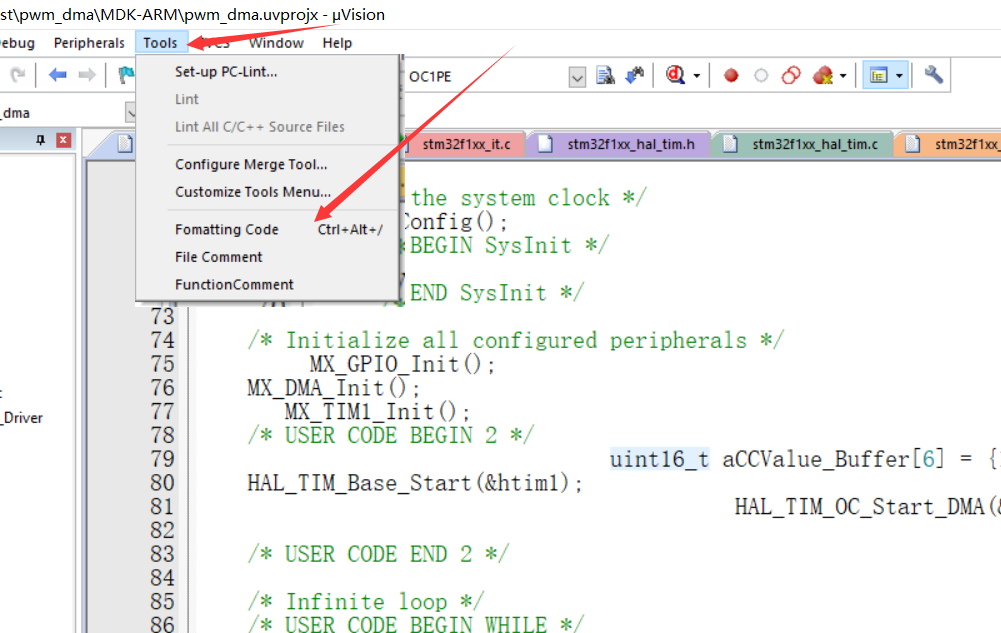Click the disable breakpoint hollow circle icon
The image size is (1001, 633).
[761, 76]
